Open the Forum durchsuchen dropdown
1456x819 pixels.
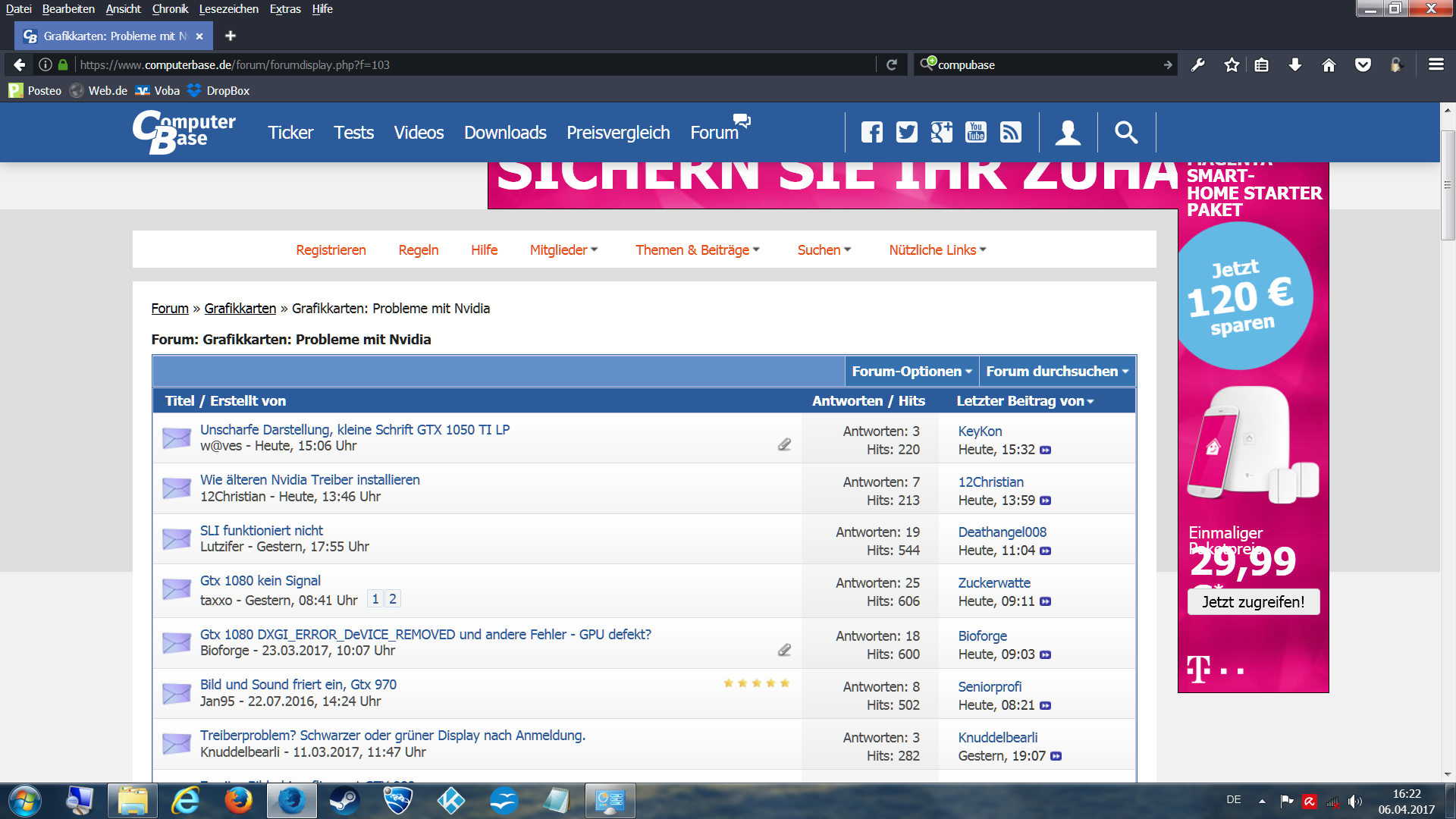coord(1057,372)
